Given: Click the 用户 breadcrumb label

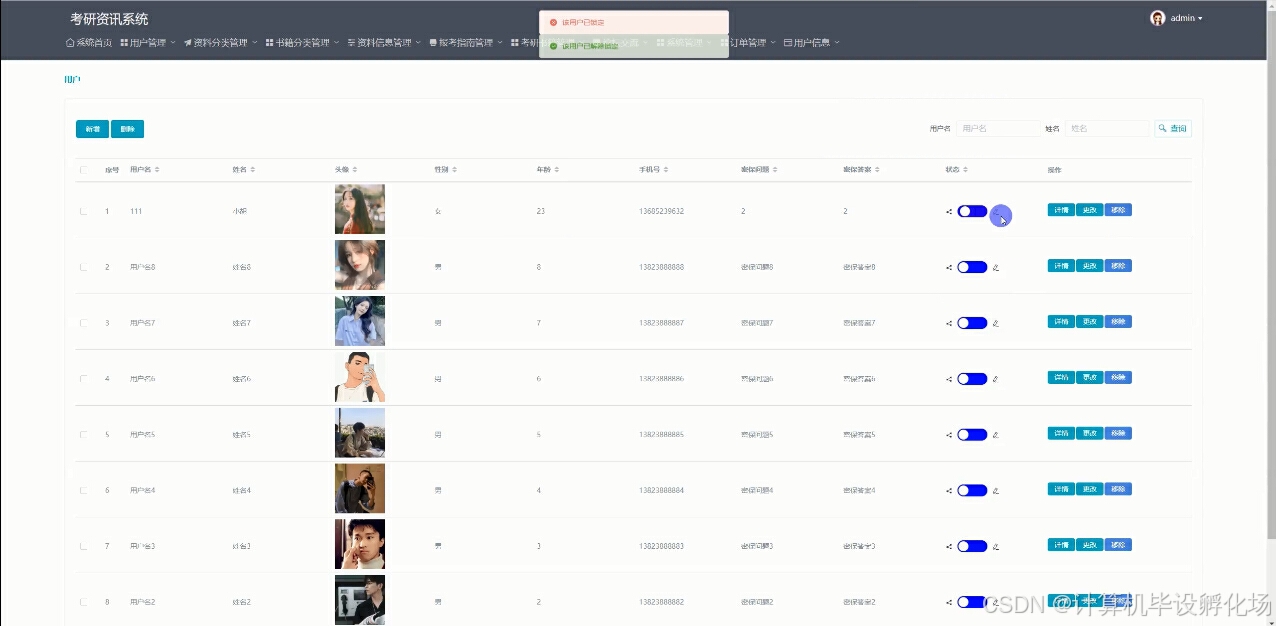Looking at the screenshot, I should pos(72,78).
